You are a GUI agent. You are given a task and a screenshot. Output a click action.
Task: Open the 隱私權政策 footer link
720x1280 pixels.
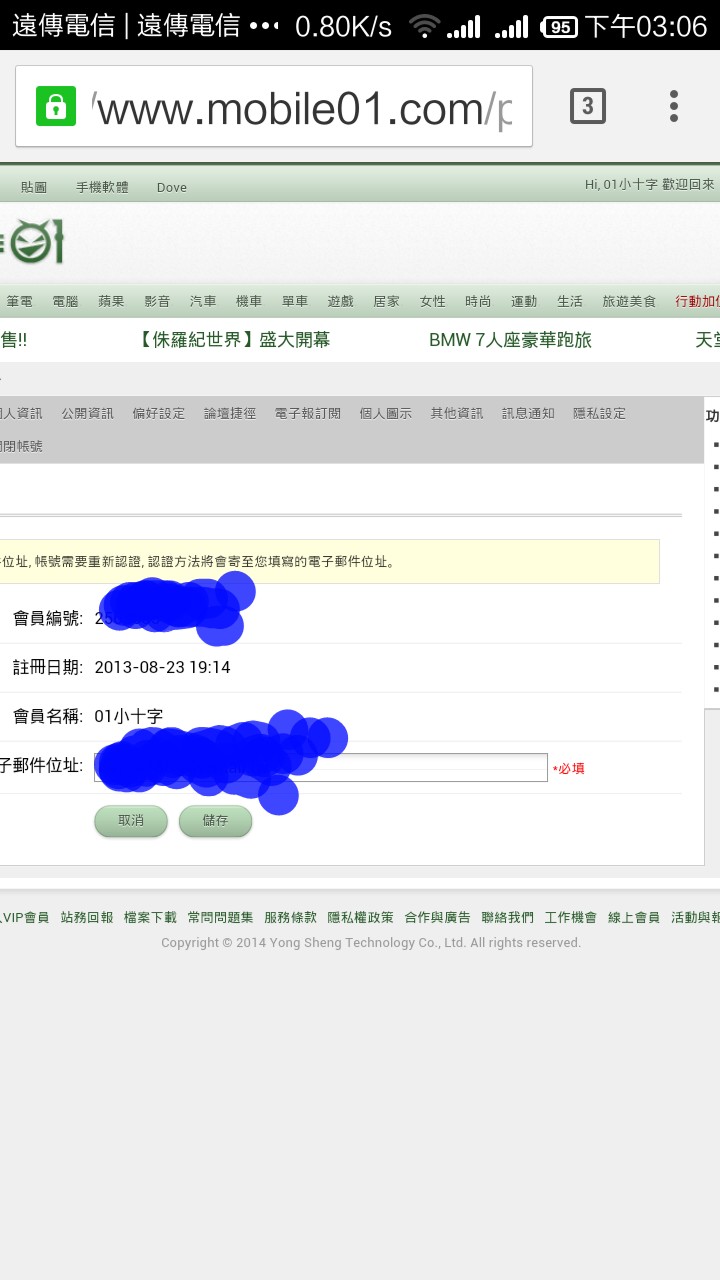(361, 917)
